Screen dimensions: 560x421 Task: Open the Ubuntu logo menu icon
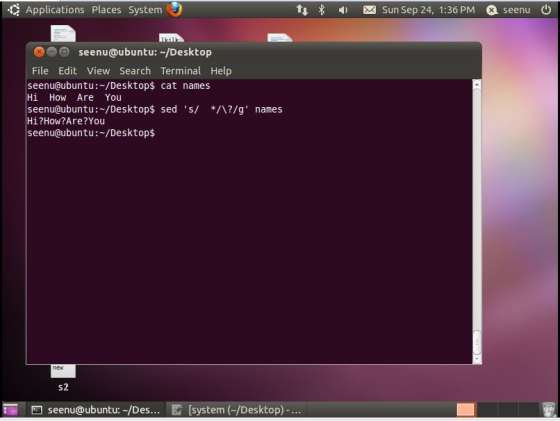tap(14, 10)
